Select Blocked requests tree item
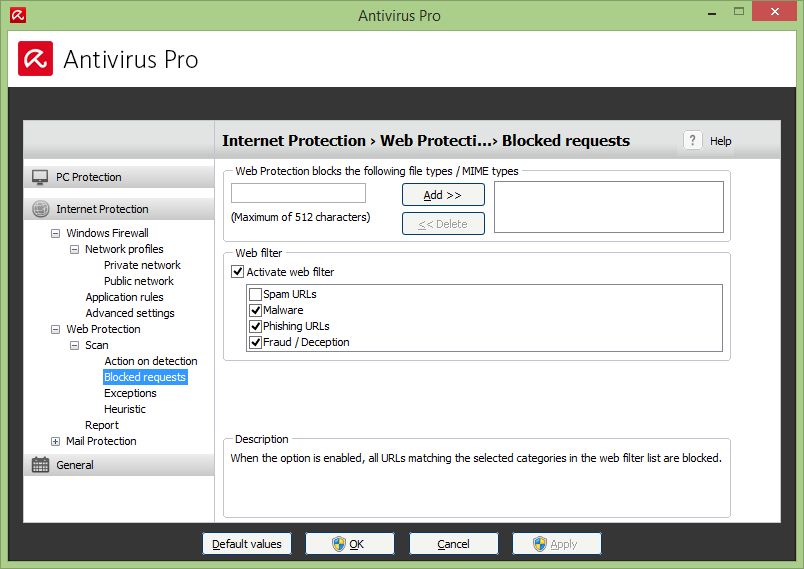This screenshot has height=569, width=804. [145, 377]
